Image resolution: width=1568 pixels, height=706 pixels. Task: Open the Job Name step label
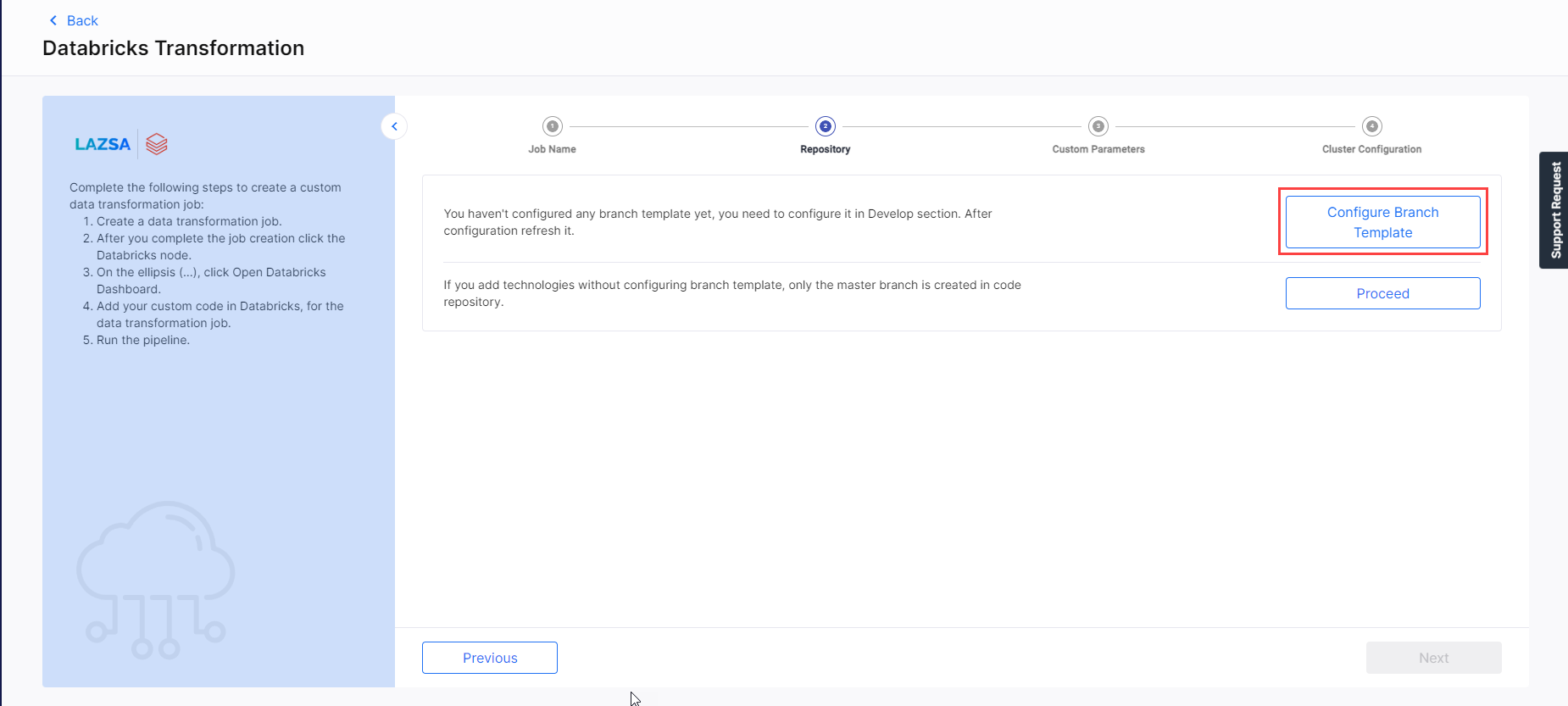[553, 149]
